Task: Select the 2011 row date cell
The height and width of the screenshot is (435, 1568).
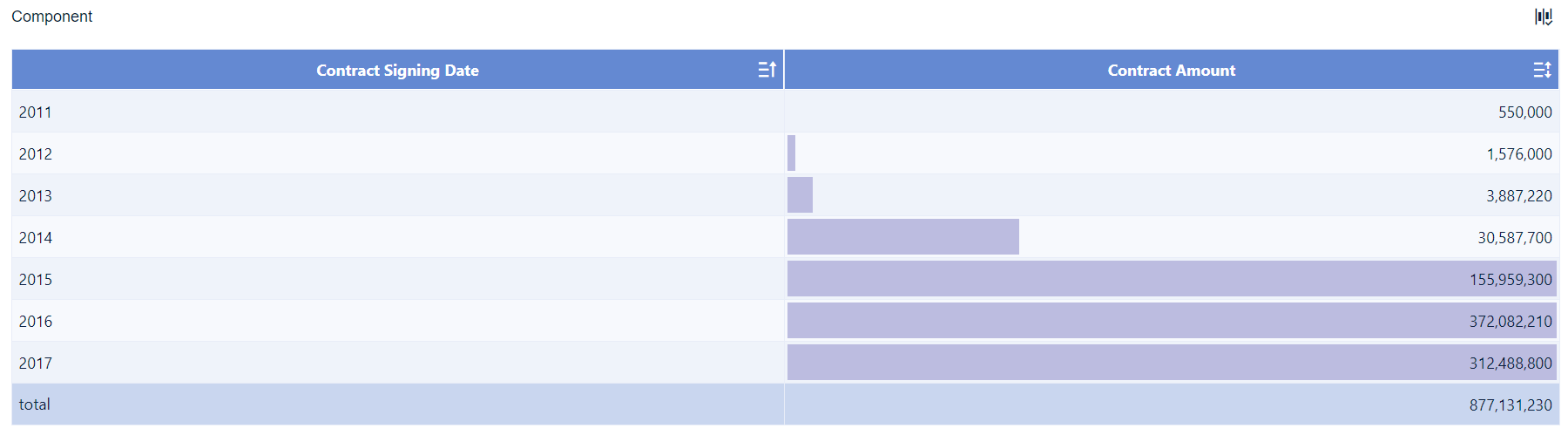Action: tap(36, 112)
